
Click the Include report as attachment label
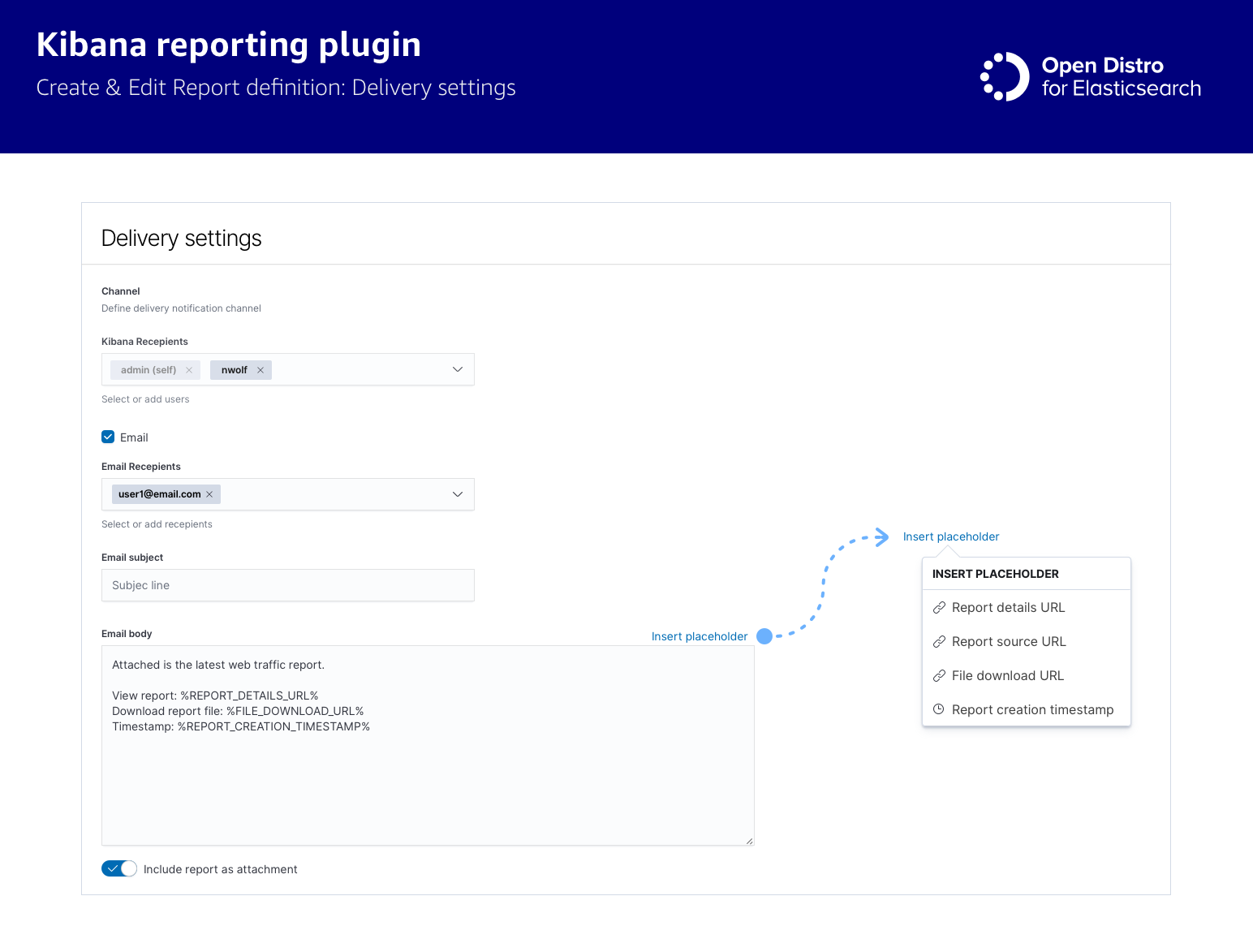(x=221, y=869)
